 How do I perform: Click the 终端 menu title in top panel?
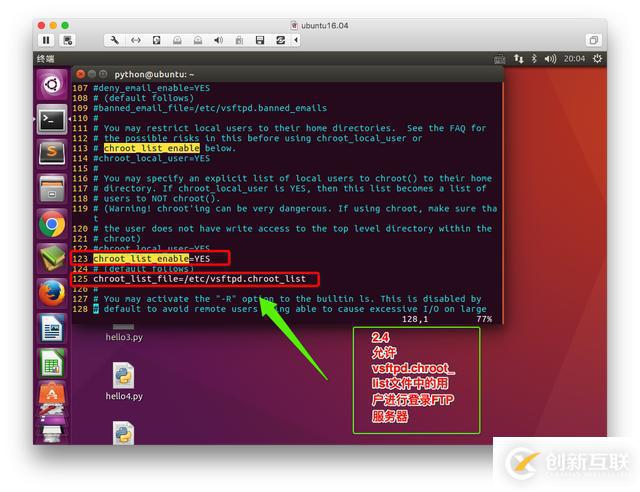click(45, 59)
